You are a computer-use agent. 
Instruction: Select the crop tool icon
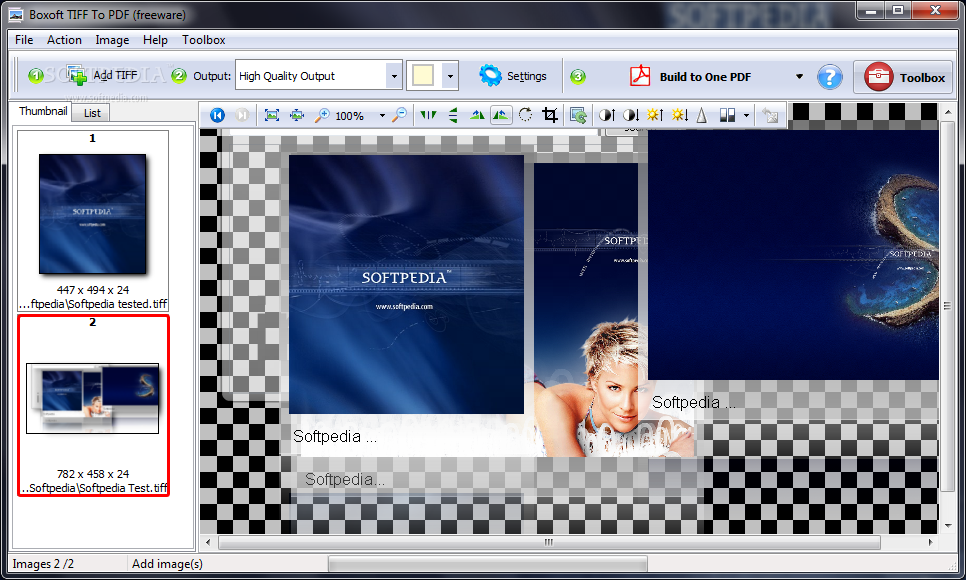[550, 115]
